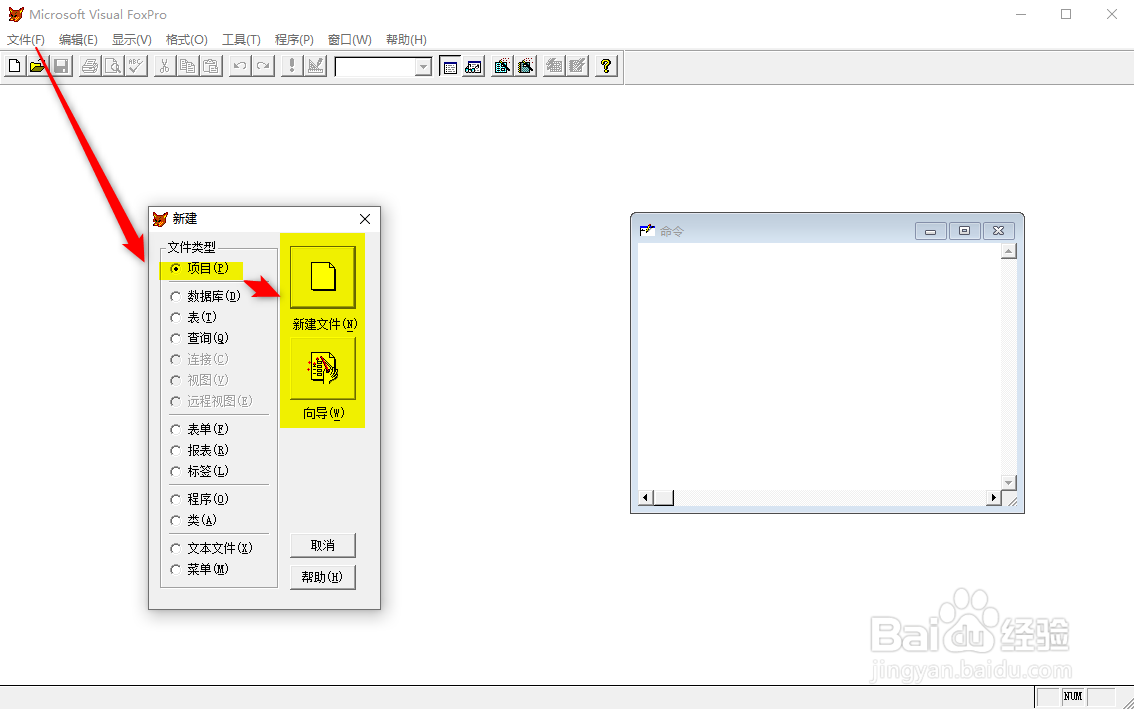Open the 帮助(H) menu
The height and width of the screenshot is (709, 1134).
click(406, 40)
